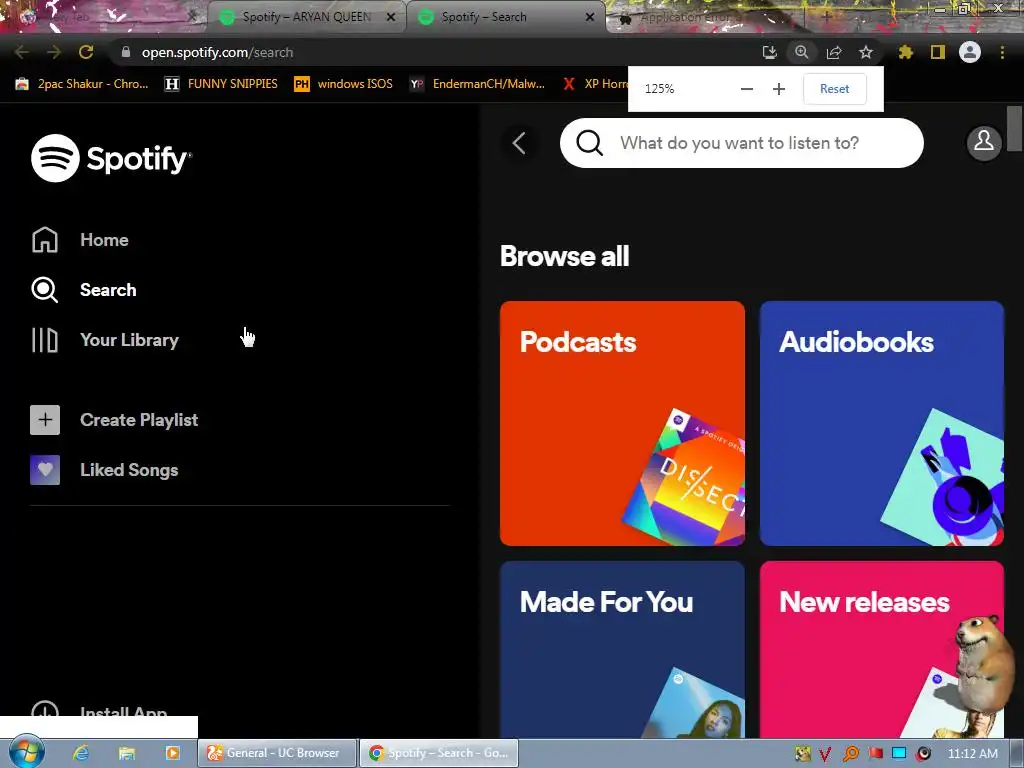
Task: Open the Made For You card
Action: [x=622, y=649]
